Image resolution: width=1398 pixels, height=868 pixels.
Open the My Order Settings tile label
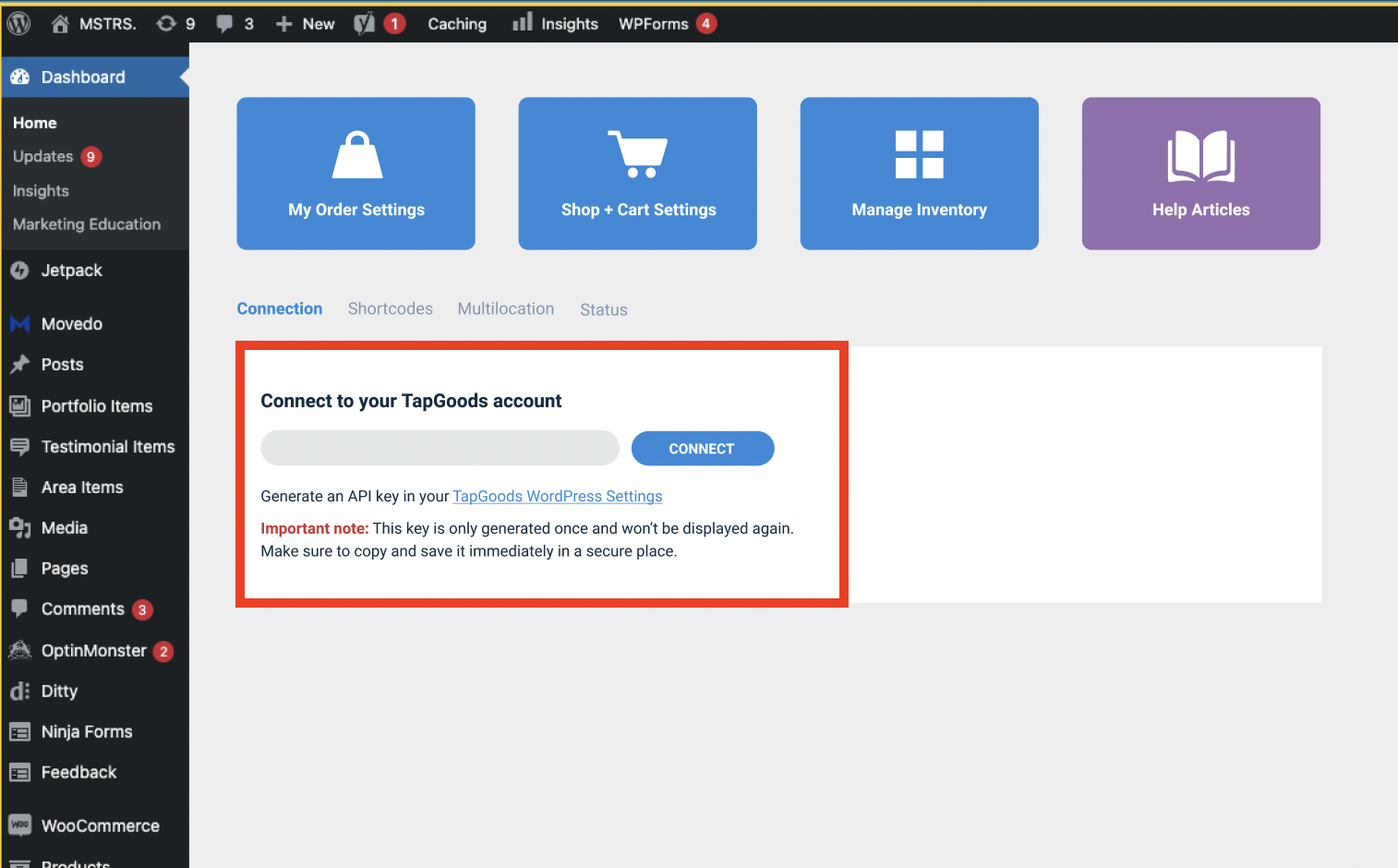tap(356, 210)
